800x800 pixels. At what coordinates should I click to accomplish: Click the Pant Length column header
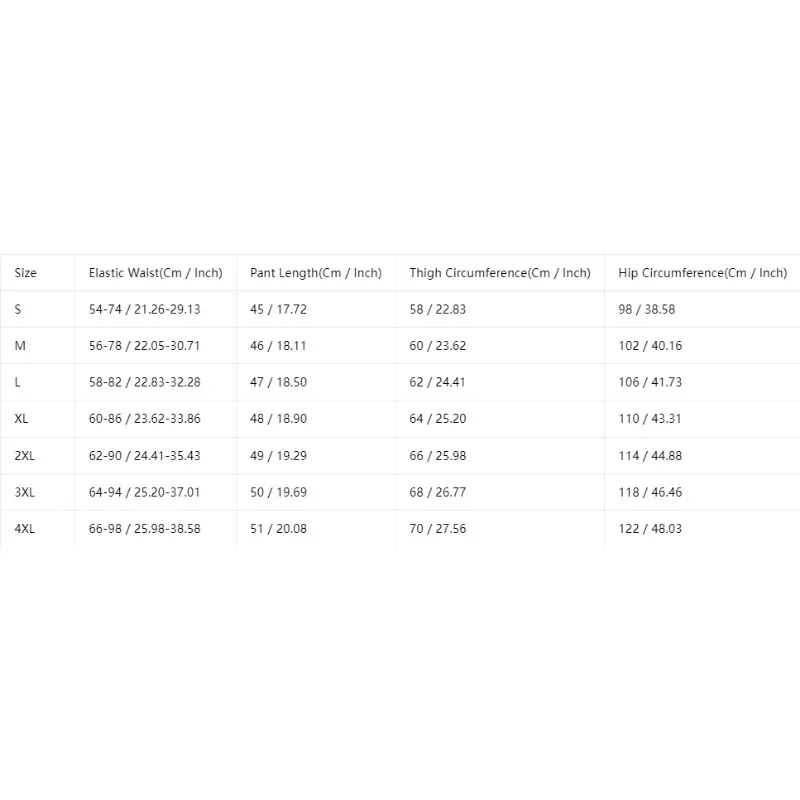click(316, 273)
